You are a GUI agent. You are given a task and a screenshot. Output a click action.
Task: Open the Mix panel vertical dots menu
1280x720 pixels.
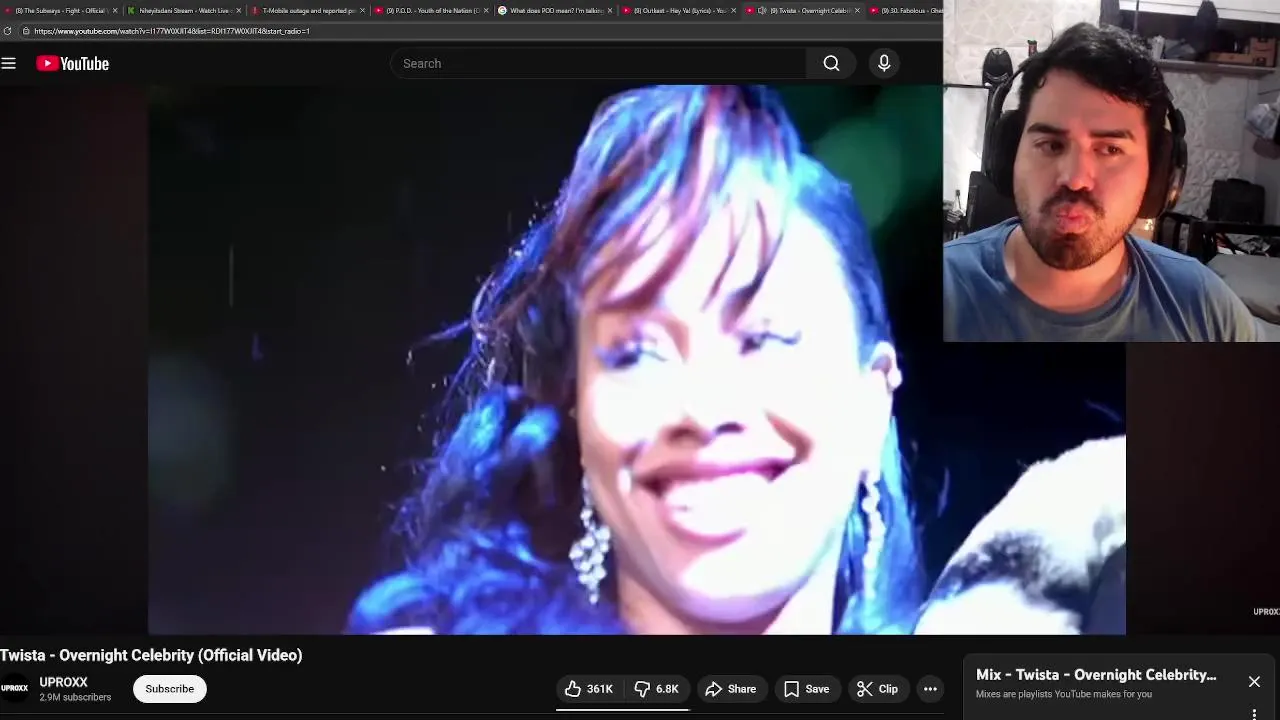[x=1254, y=714]
